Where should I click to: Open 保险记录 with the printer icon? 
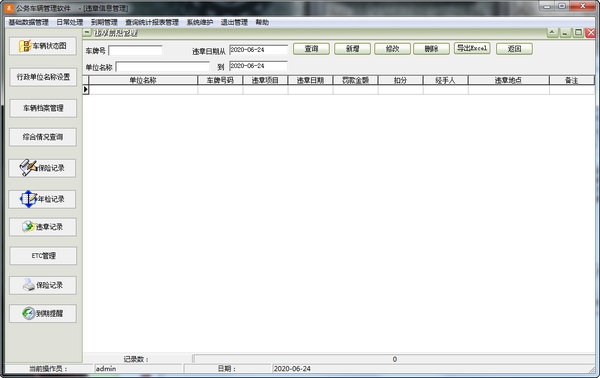coord(43,285)
